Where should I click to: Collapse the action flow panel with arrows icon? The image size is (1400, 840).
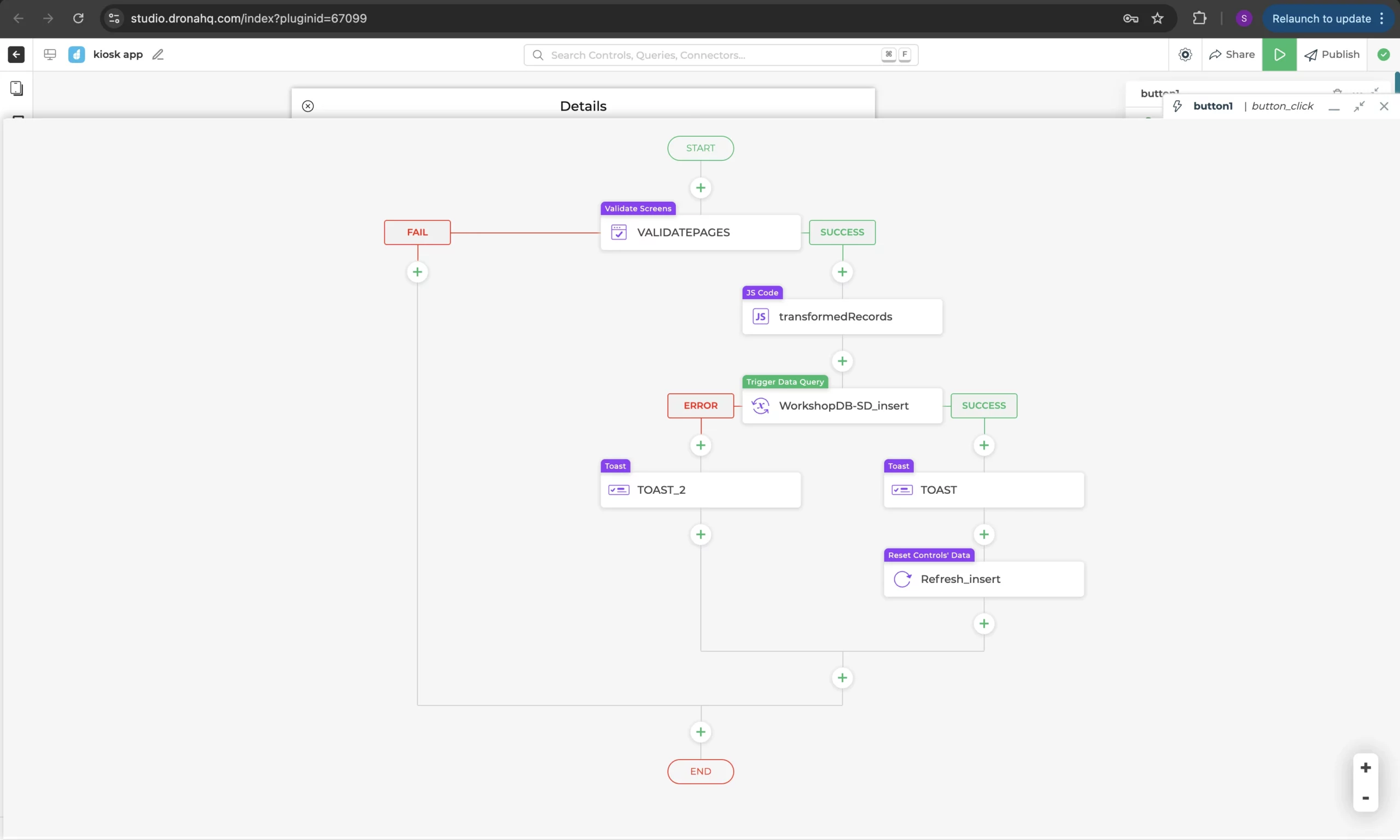(x=1358, y=106)
